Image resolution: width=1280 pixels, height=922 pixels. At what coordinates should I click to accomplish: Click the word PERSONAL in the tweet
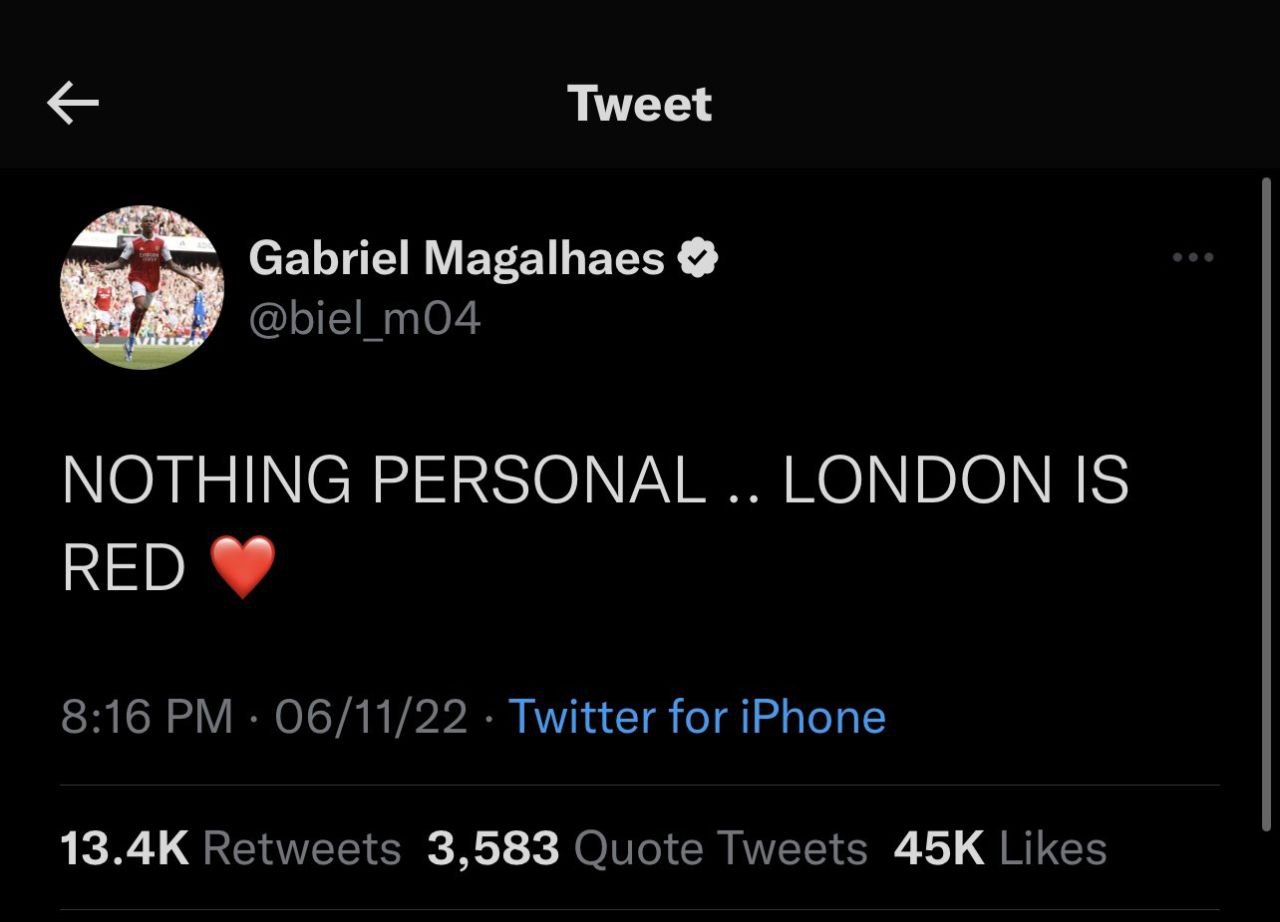(539, 480)
